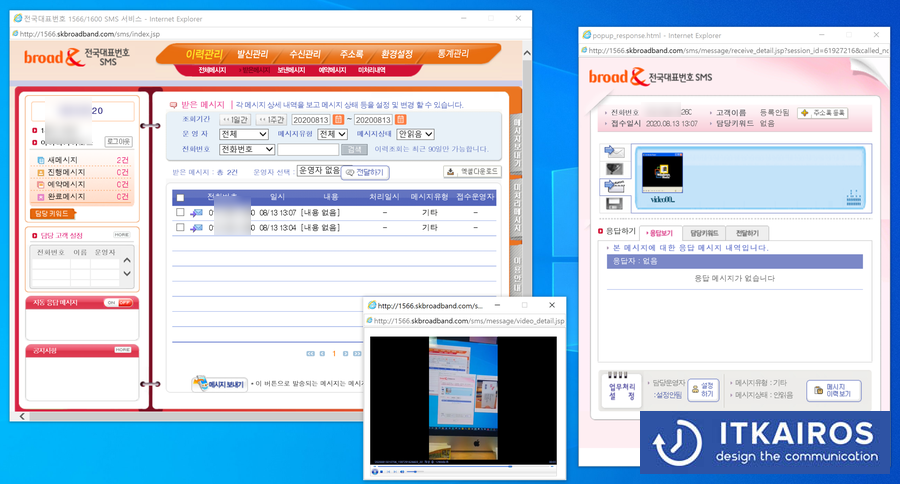Viewport: 900px width, 484px height.
Task: Click the 미처리메시지 vertical side tab
Action: [517, 207]
